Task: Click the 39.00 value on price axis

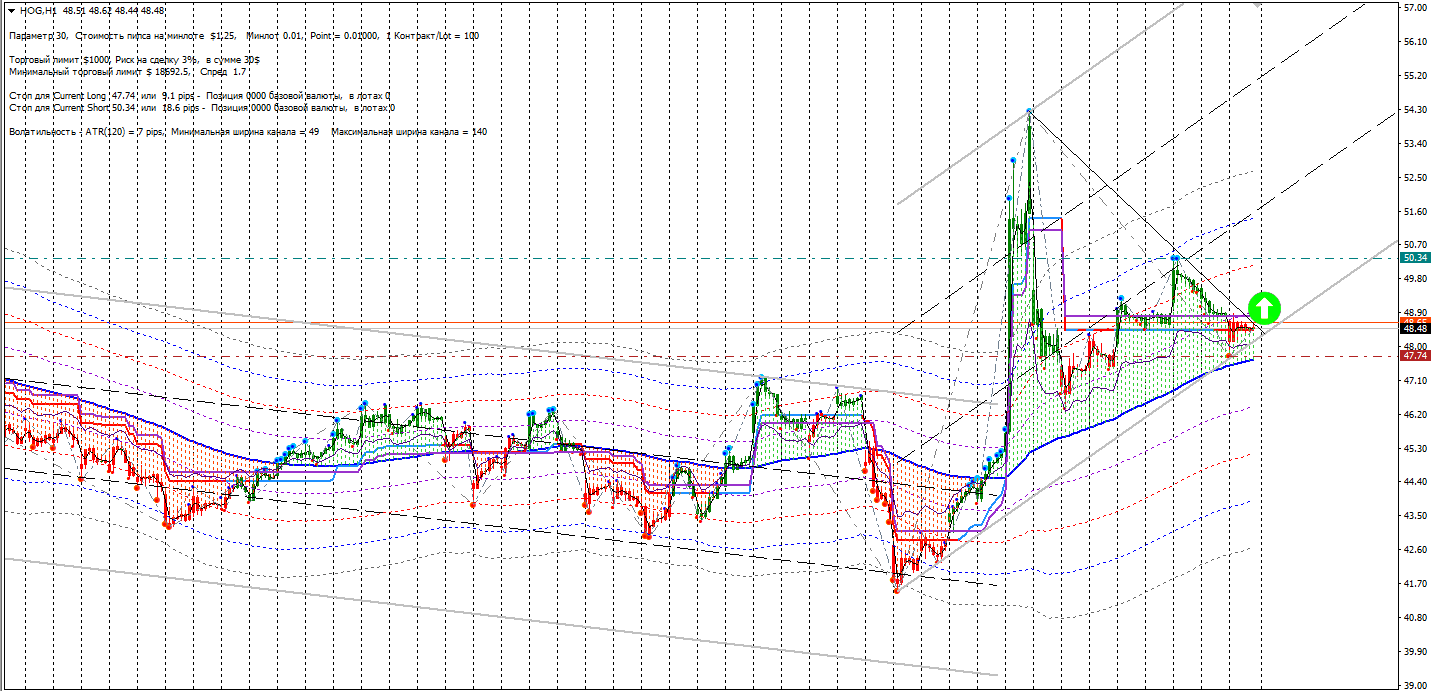Action: [x=1415, y=686]
